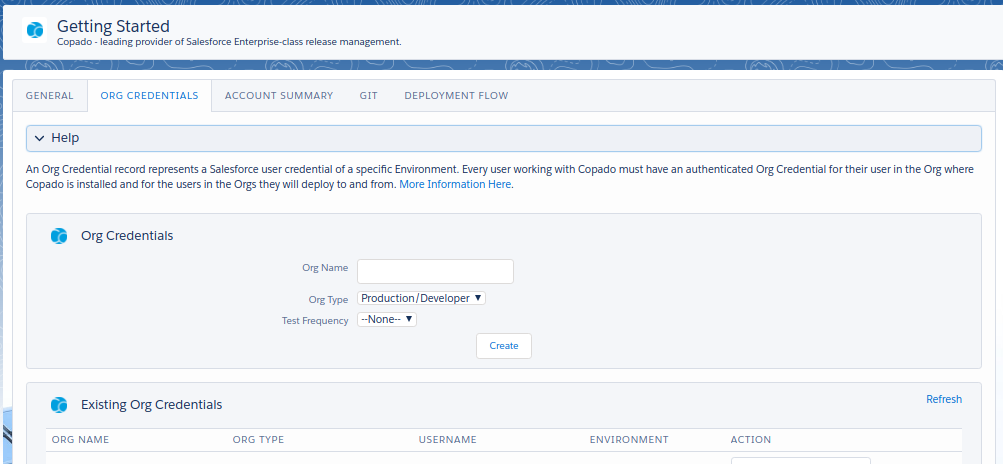Click the Org Type column header
1003x464 pixels.
click(x=258, y=440)
